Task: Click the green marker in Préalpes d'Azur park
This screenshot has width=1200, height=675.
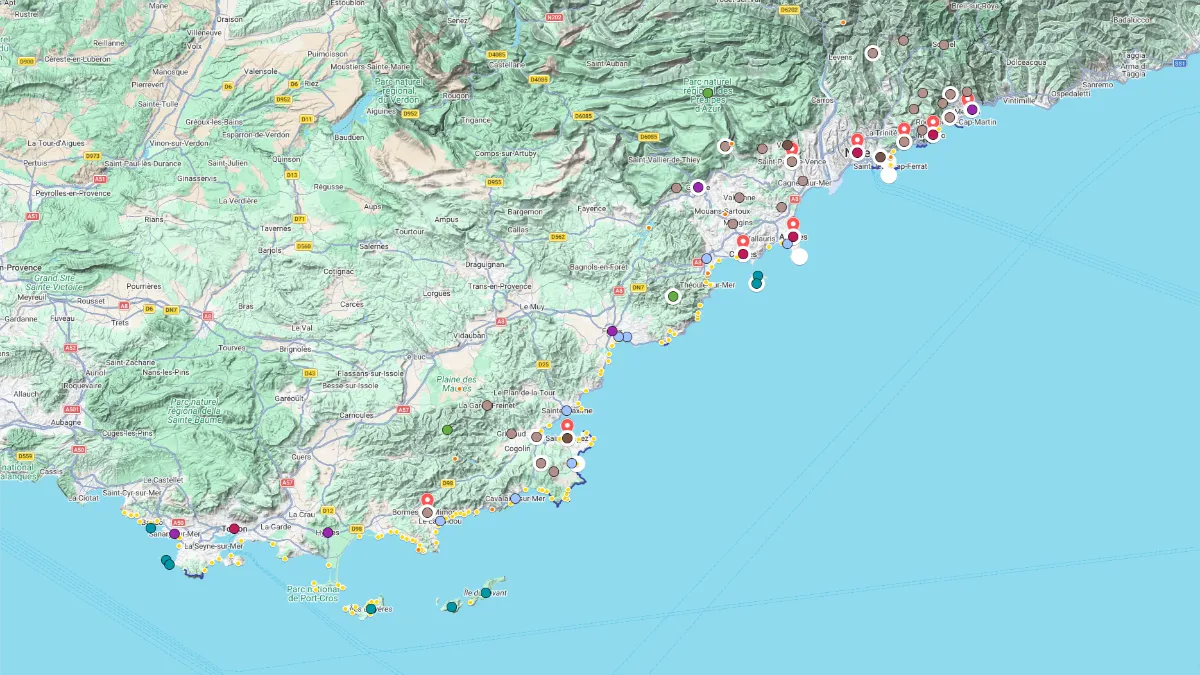Action: (708, 93)
